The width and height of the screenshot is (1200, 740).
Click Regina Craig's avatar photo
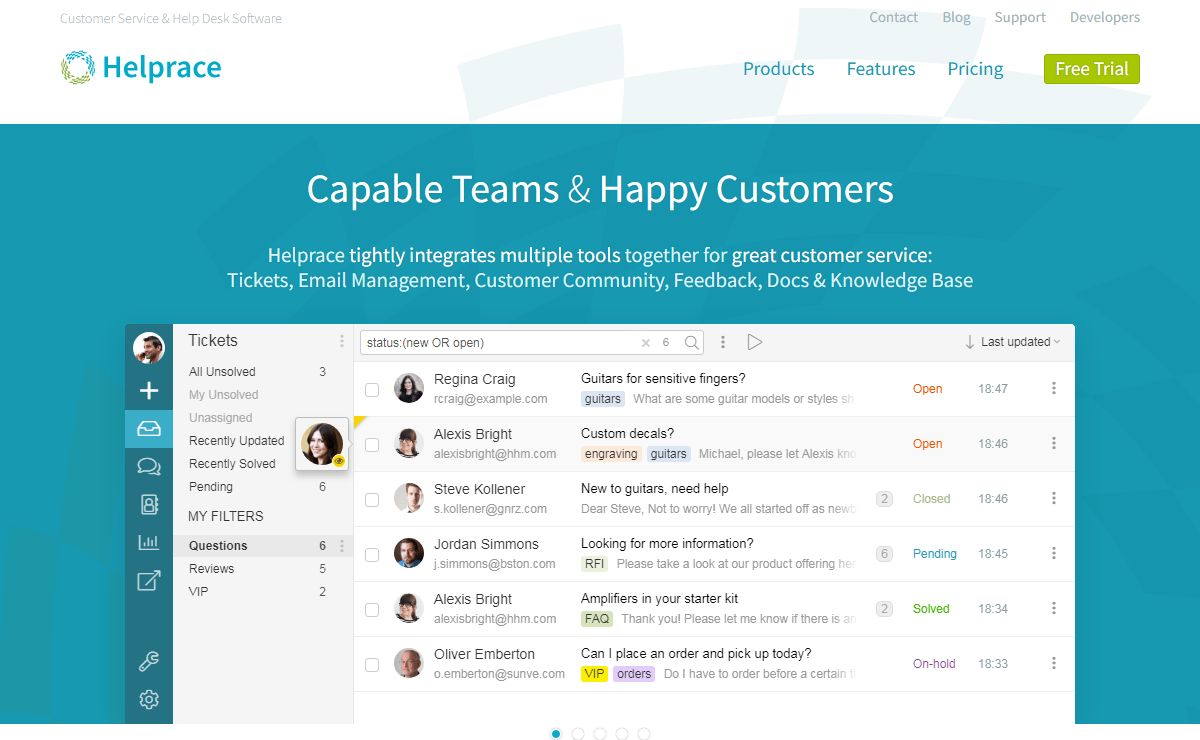[408, 388]
